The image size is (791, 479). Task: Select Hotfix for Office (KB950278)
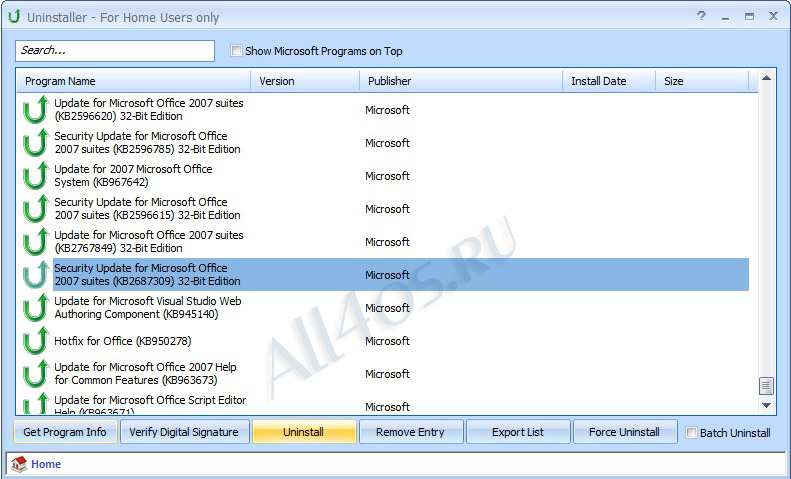[x=123, y=341]
